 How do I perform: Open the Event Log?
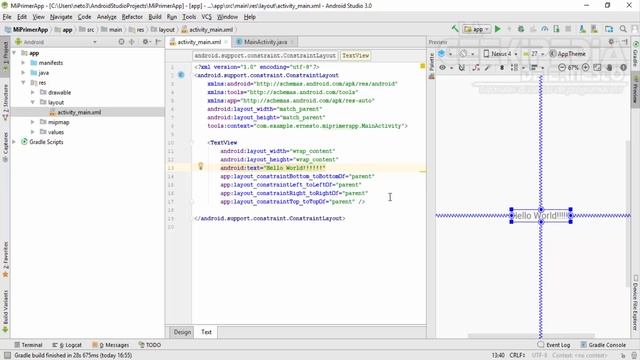(554, 345)
